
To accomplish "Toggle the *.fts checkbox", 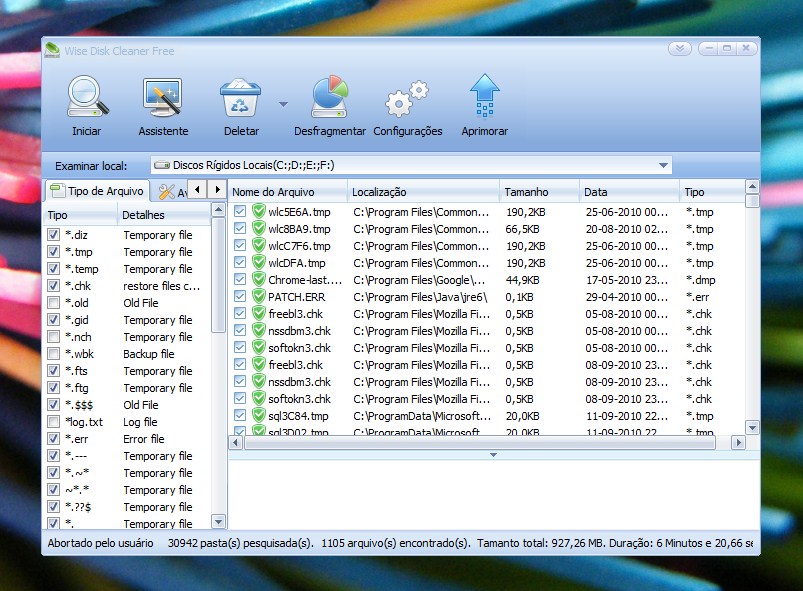I will tap(53, 370).
